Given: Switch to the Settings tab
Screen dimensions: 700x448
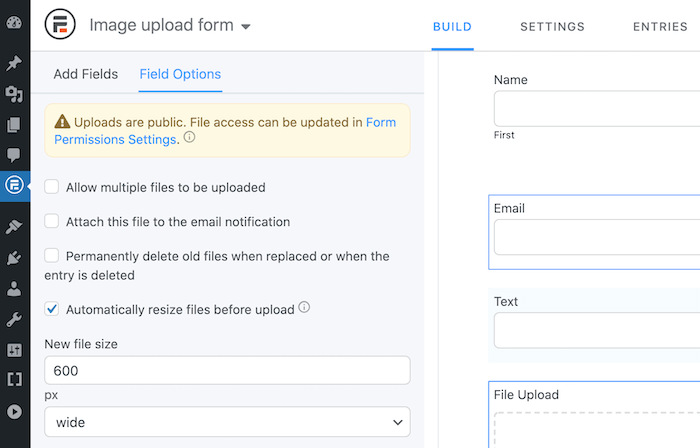Looking at the screenshot, I should coord(552,27).
